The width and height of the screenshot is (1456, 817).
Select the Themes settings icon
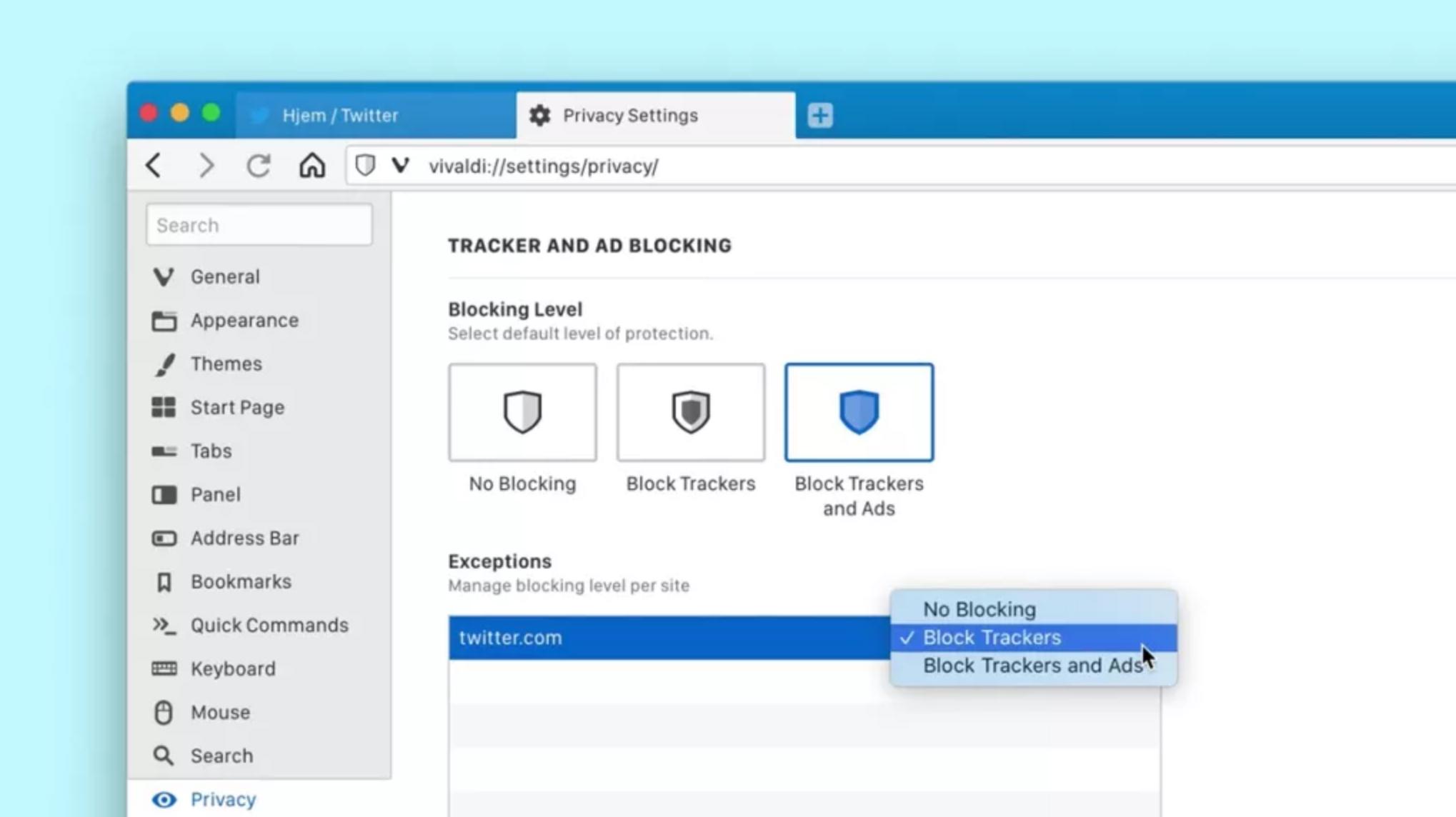coord(163,364)
